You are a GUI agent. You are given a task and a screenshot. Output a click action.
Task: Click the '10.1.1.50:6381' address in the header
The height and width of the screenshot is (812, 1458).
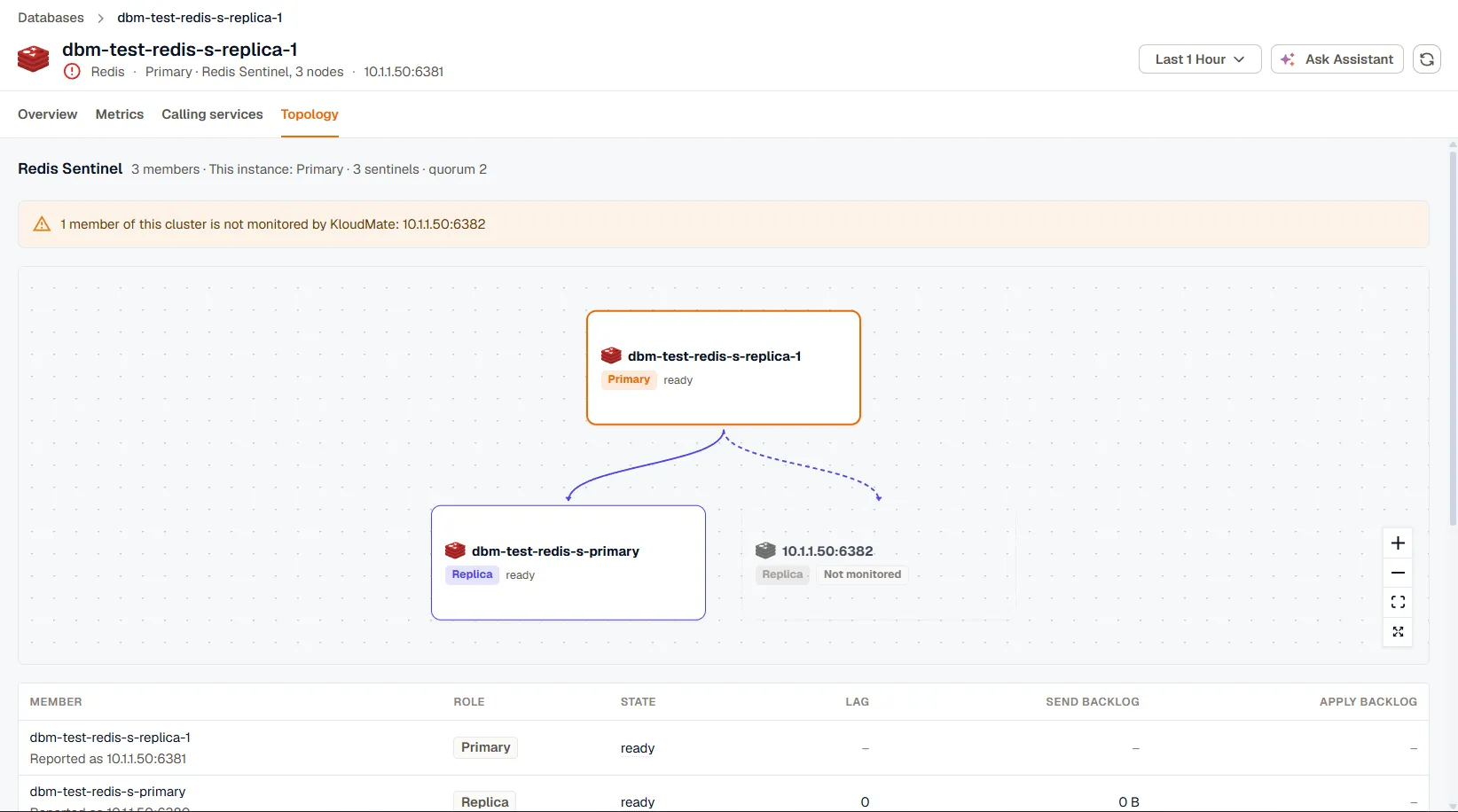(404, 72)
